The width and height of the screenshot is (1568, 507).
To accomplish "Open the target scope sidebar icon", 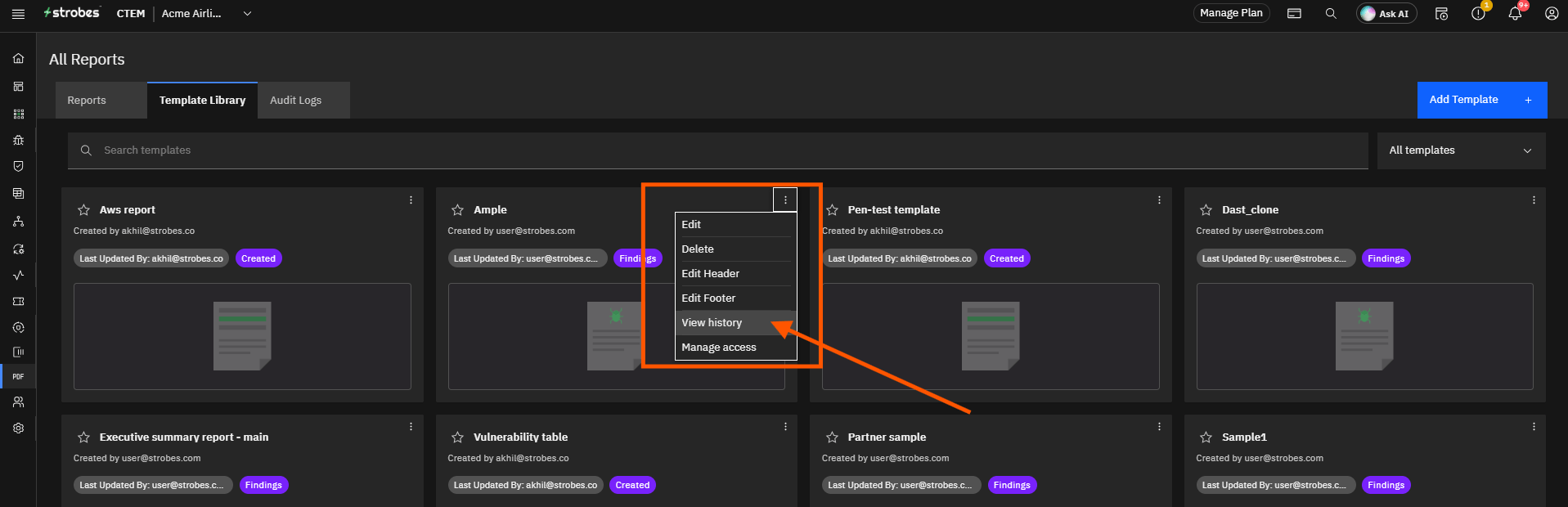I will point(18,327).
